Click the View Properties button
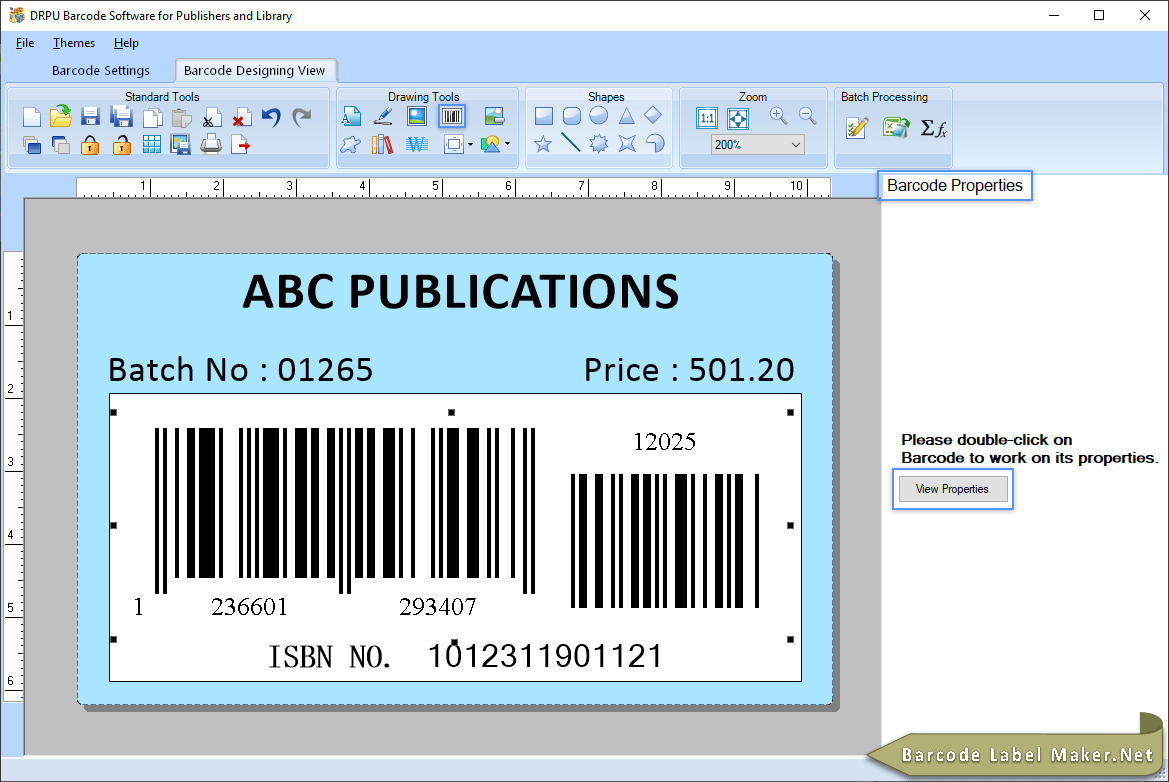Image resolution: width=1169 pixels, height=782 pixels. (x=953, y=489)
